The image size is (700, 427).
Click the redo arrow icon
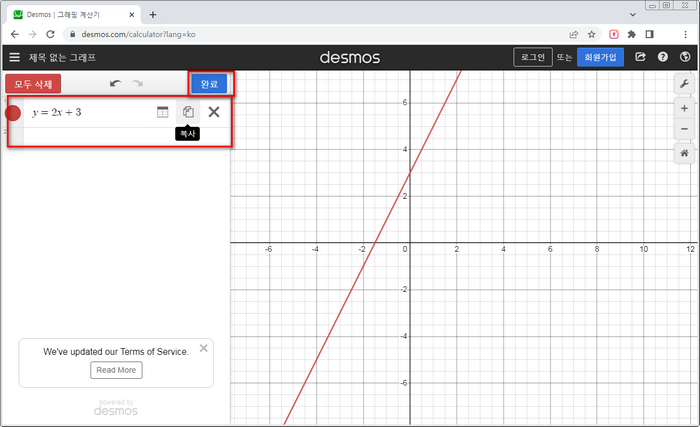pyautogui.click(x=137, y=84)
